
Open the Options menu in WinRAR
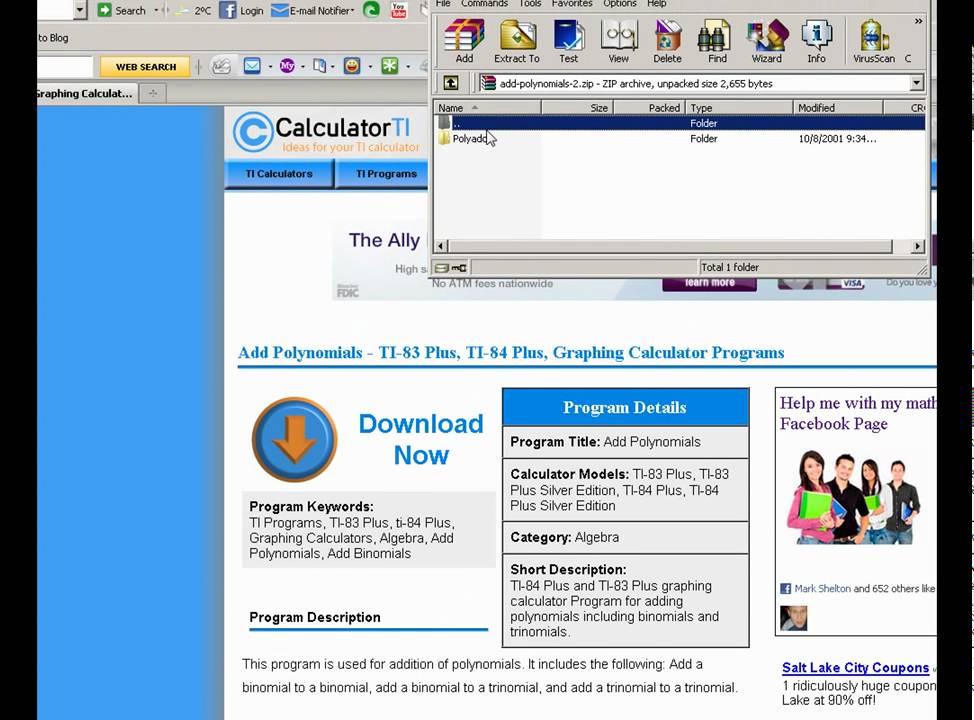[x=620, y=3]
